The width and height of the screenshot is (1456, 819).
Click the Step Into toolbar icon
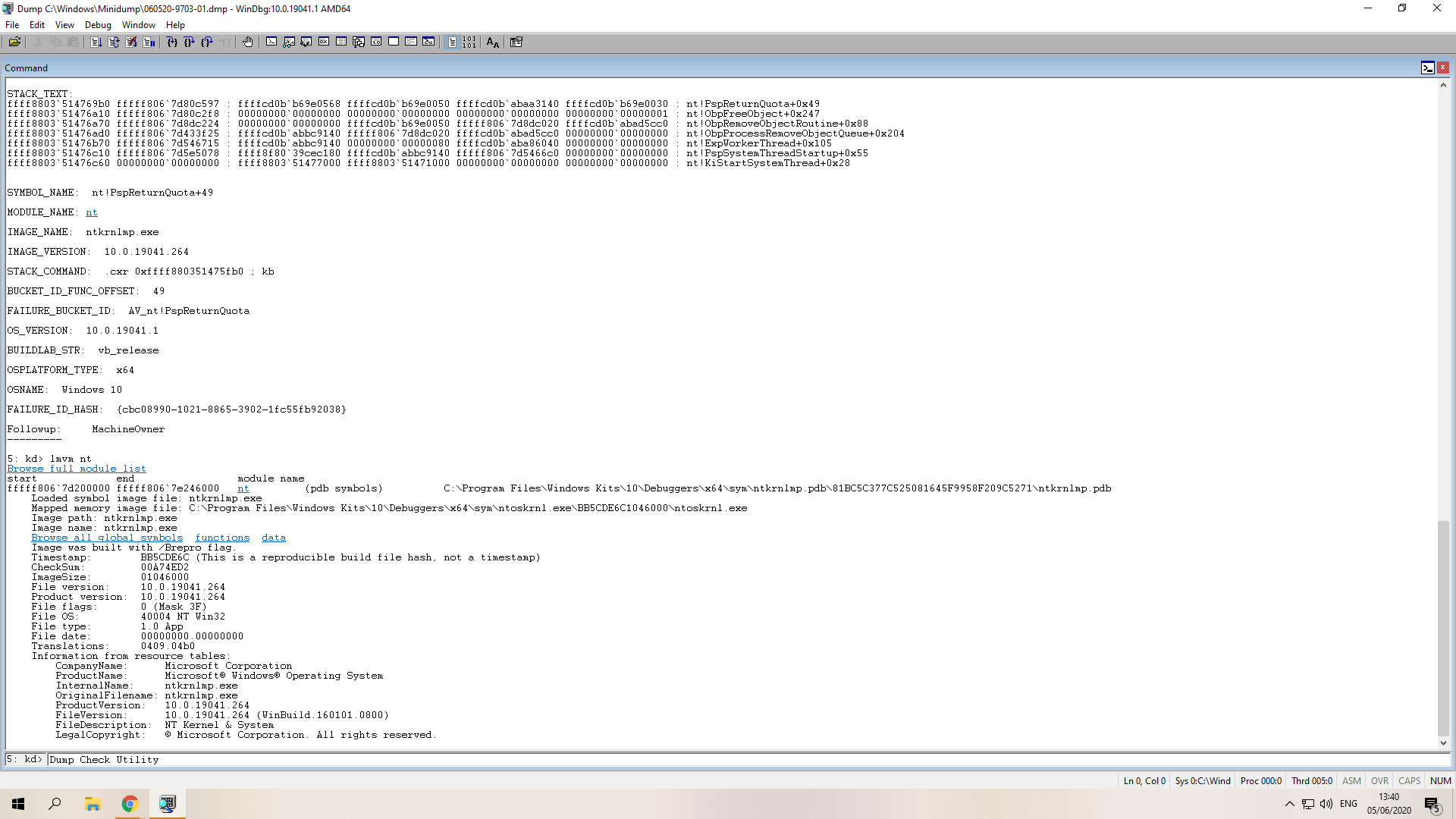point(172,42)
